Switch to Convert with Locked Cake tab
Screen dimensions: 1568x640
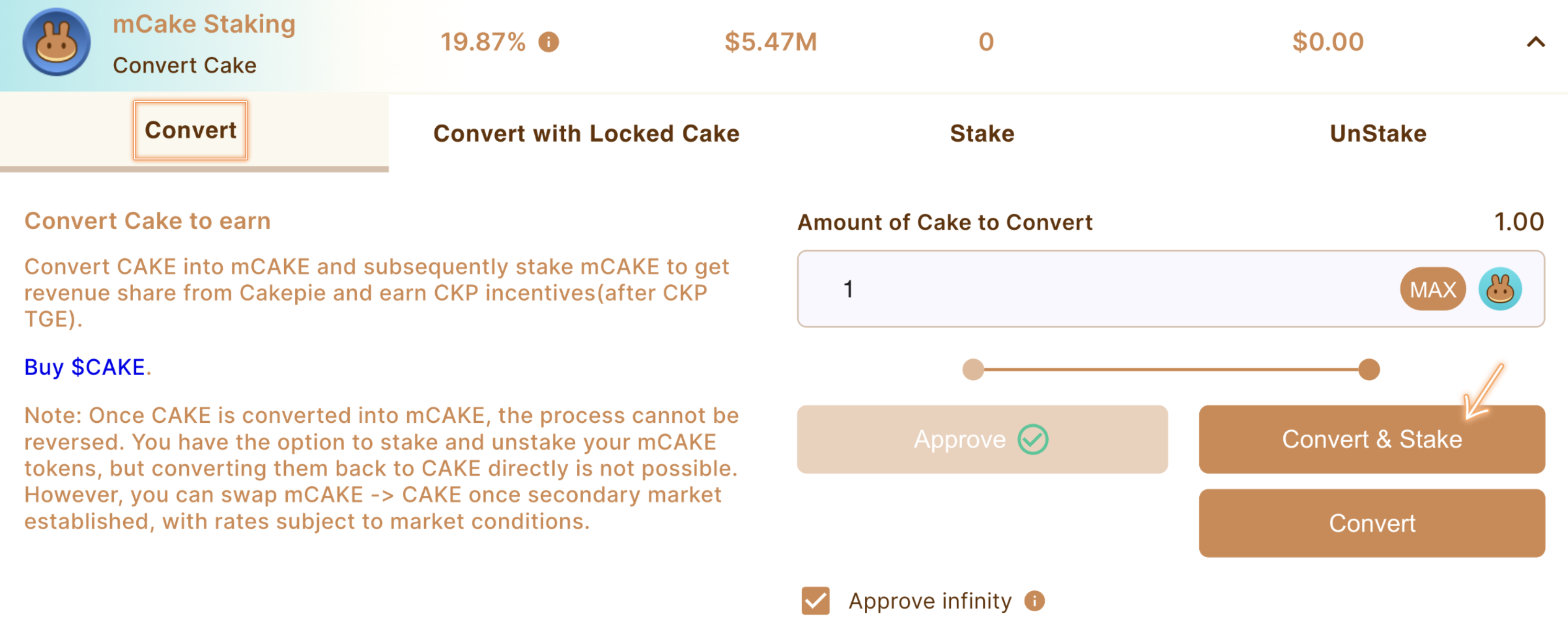pyautogui.click(x=586, y=133)
